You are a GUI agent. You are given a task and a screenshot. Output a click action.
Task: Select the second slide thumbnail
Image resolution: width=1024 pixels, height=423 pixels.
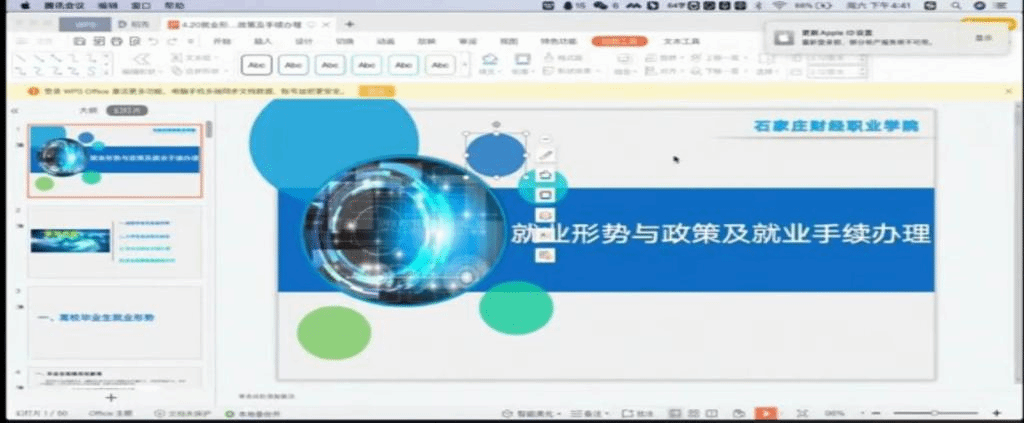pos(113,241)
